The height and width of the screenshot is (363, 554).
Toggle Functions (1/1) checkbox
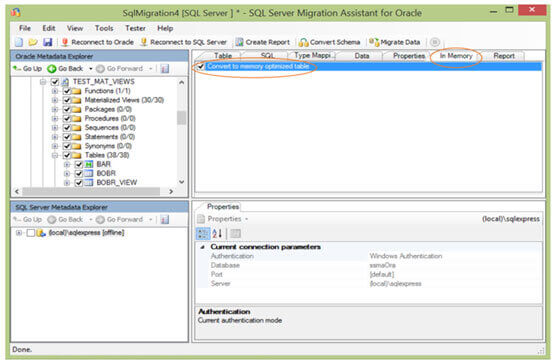click(x=66, y=91)
